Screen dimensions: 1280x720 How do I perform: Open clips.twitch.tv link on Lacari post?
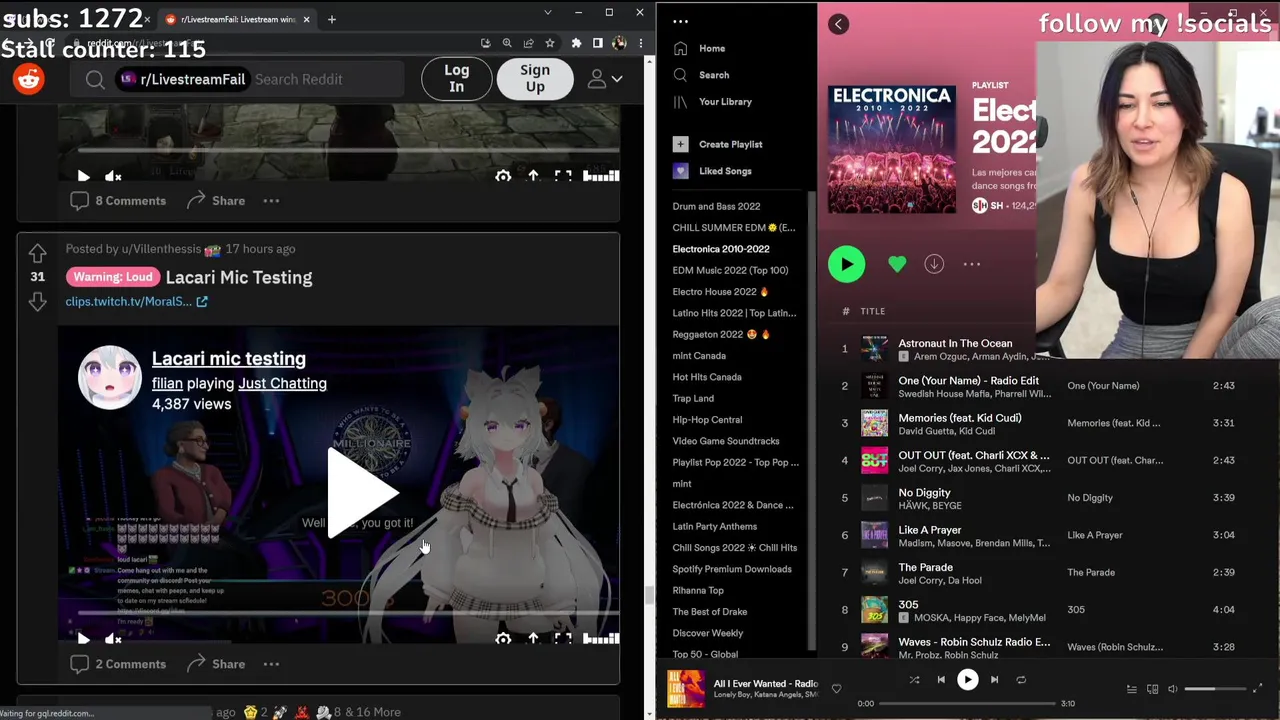click(136, 301)
